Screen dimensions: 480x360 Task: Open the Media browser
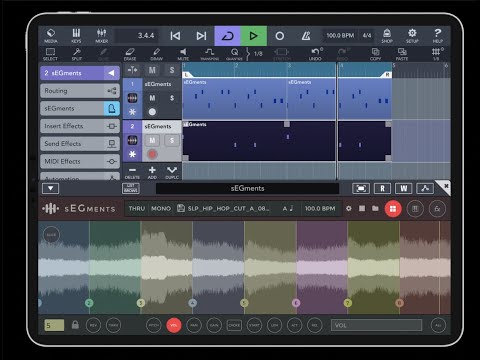coord(51,36)
